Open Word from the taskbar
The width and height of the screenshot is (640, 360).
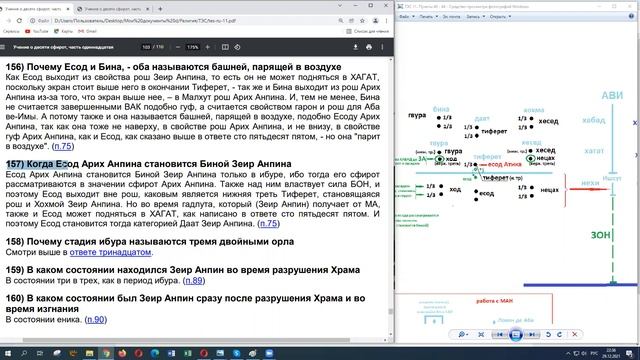171,353
